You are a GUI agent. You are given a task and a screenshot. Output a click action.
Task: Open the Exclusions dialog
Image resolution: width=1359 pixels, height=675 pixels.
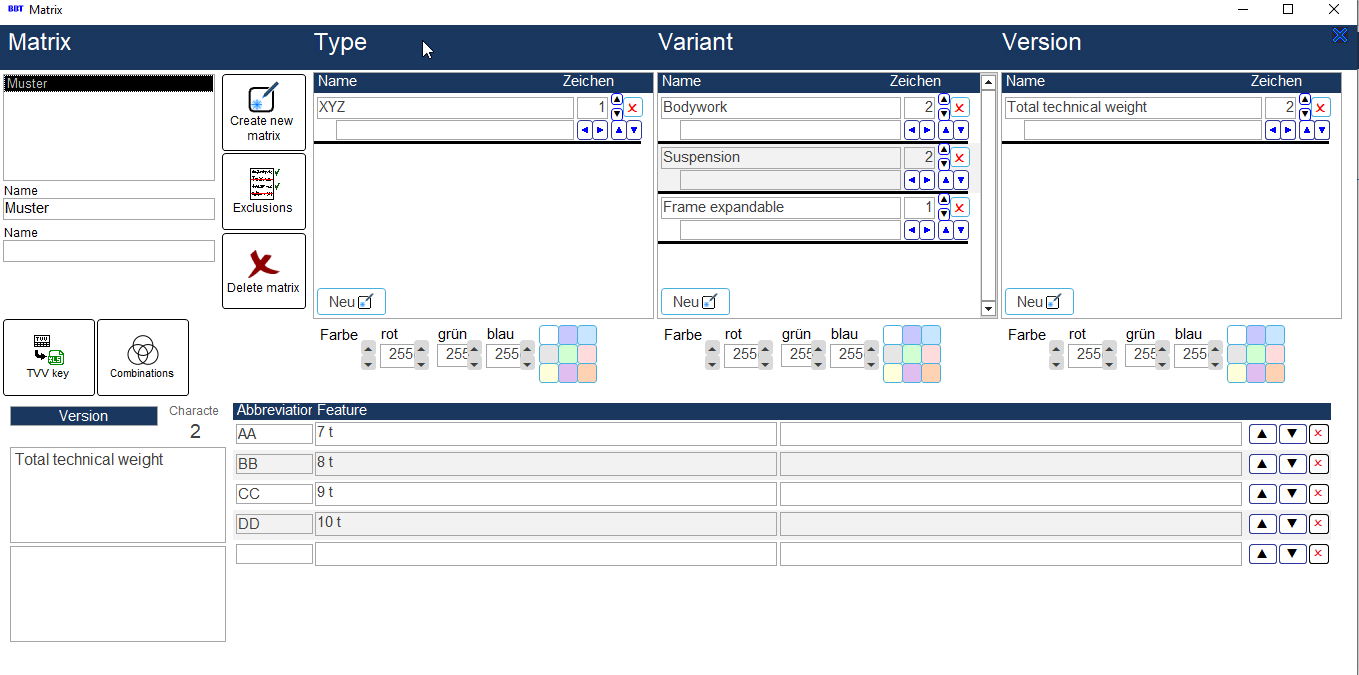[263, 191]
